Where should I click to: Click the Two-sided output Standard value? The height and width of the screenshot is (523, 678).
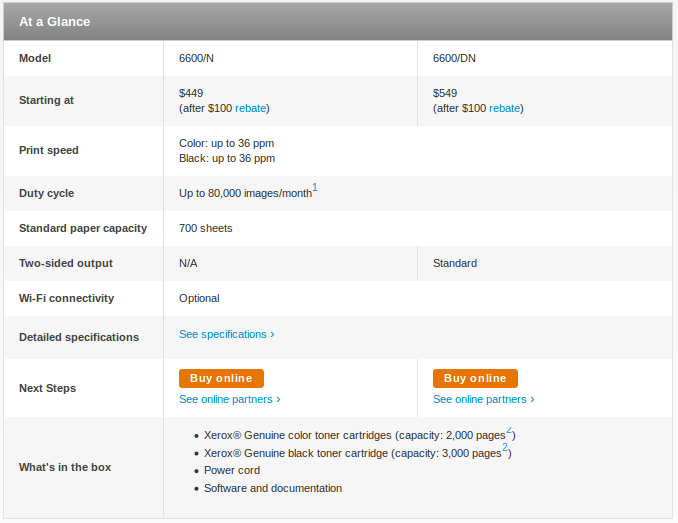[x=455, y=263]
